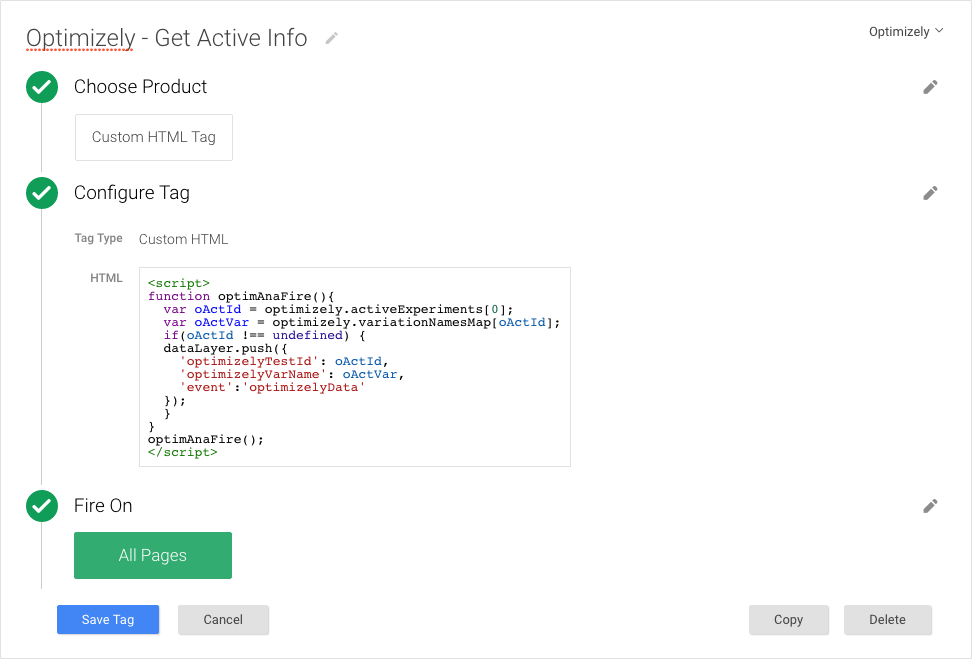The width and height of the screenshot is (972, 659).
Task: Save the tag
Action: [108, 619]
